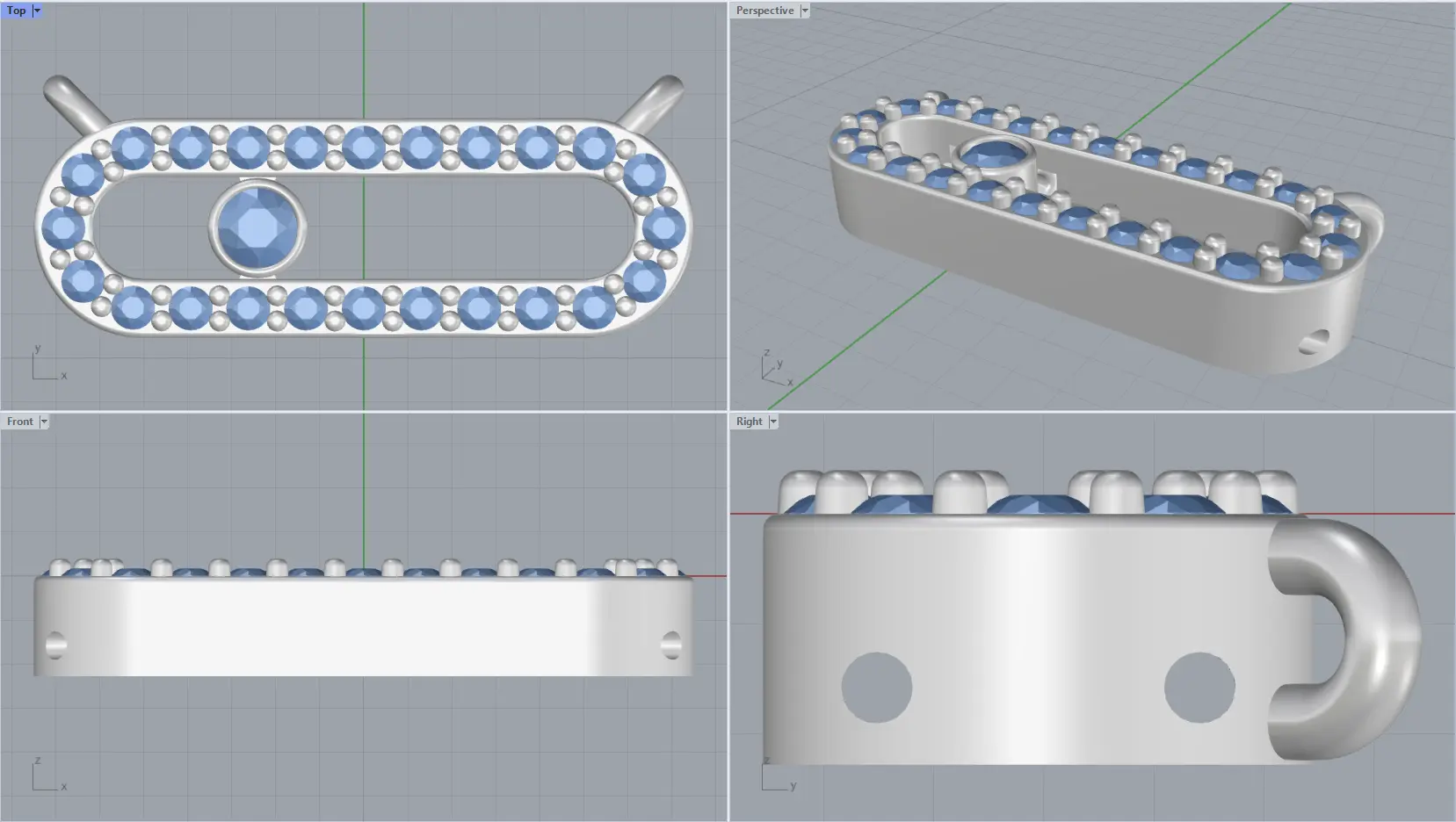
Task: Expand the Perspective viewport menu arrow
Action: pos(804,11)
